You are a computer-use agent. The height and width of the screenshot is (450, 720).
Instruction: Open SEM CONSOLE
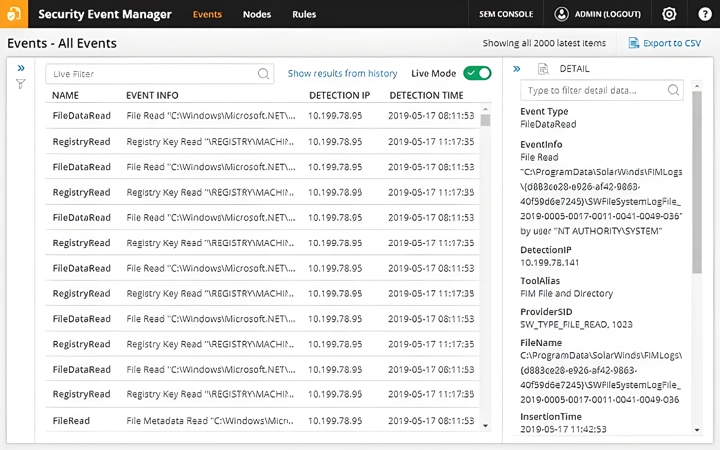(506, 14)
